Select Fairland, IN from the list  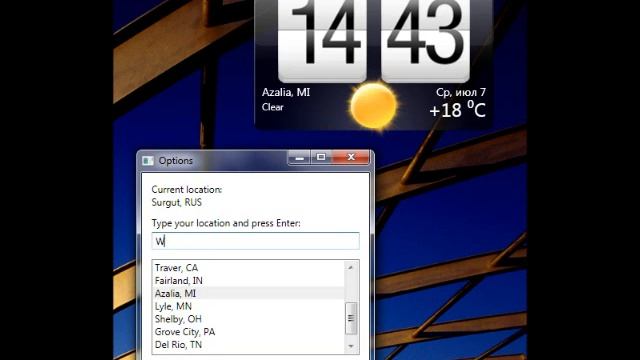[x=248, y=280]
